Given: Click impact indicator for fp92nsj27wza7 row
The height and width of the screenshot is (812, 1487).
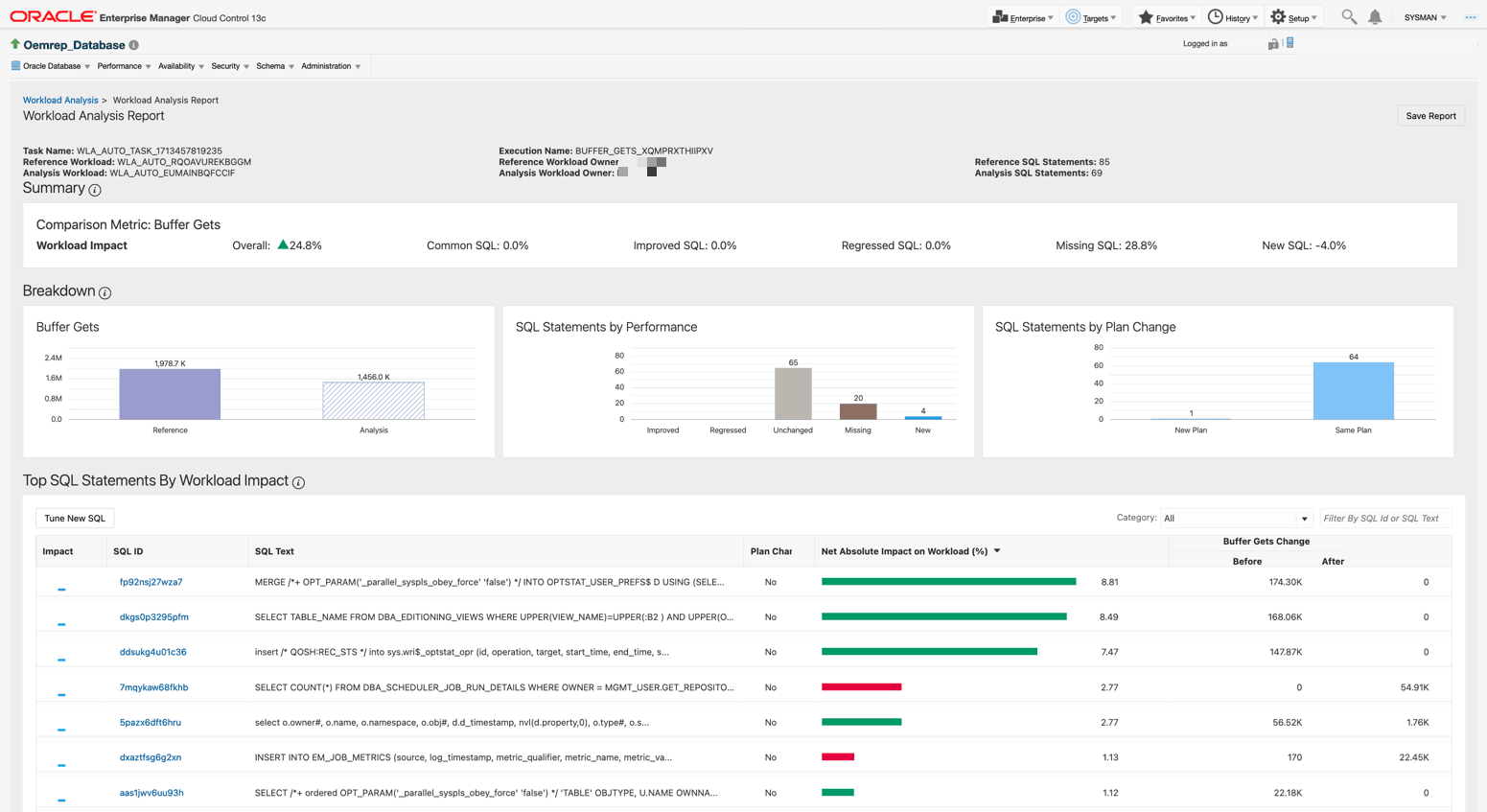Looking at the screenshot, I should (x=61, y=590).
